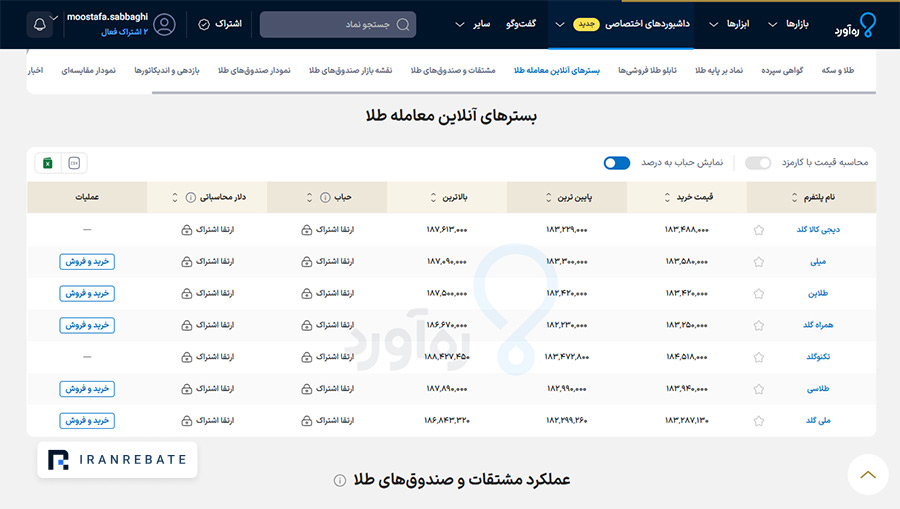Star the همراه گلد platform row
The height and width of the screenshot is (509, 900).
click(758, 325)
